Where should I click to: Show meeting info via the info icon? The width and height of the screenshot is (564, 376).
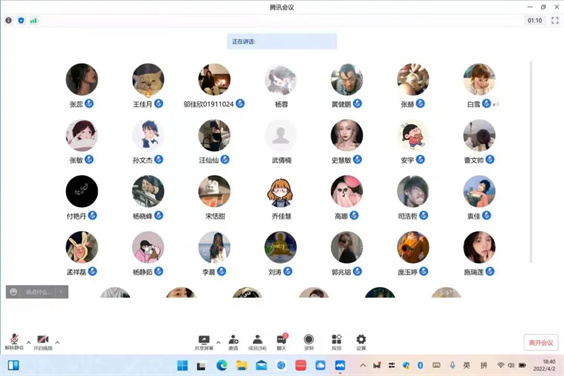pyautogui.click(x=8, y=21)
